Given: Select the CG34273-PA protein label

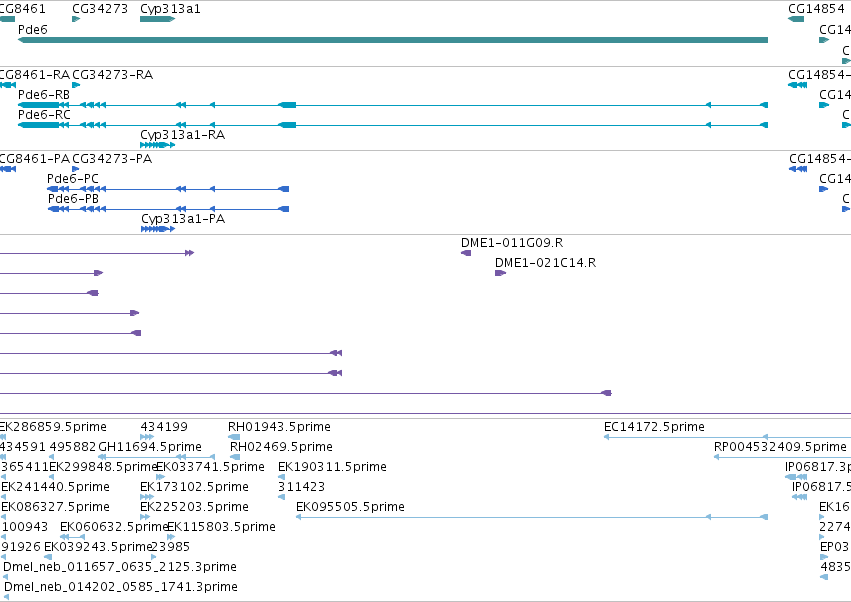Looking at the screenshot, I should click(x=112, y=159).
